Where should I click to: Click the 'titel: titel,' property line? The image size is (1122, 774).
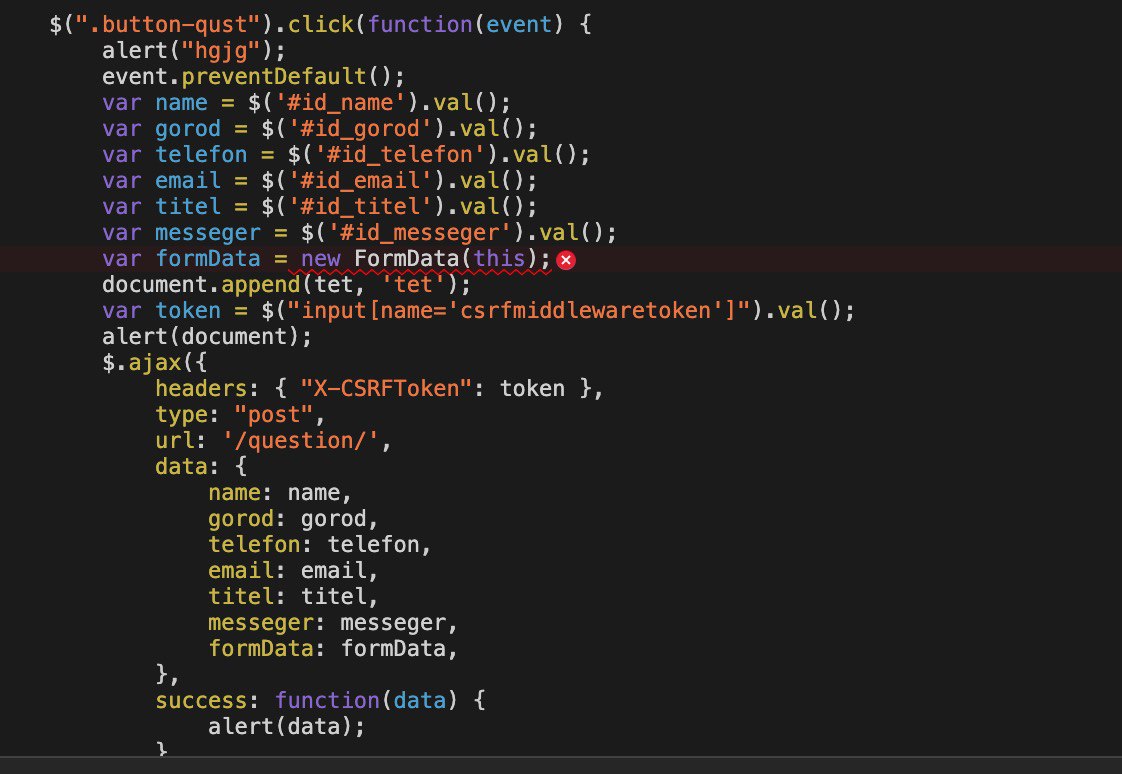293,597
